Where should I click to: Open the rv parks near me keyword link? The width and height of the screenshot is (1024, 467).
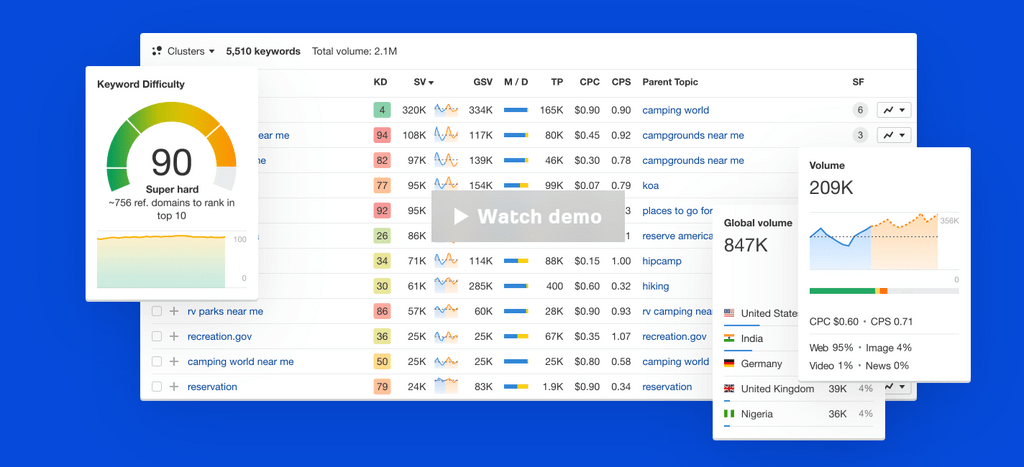pyautogui.click(x=225, y=312)
